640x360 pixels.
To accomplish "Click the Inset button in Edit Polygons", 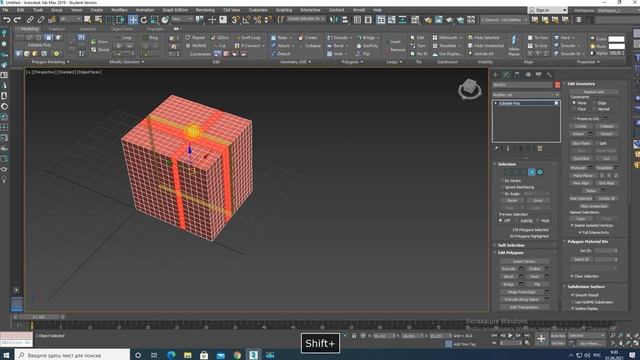I will pyautogui.click(x=535, y=277).
